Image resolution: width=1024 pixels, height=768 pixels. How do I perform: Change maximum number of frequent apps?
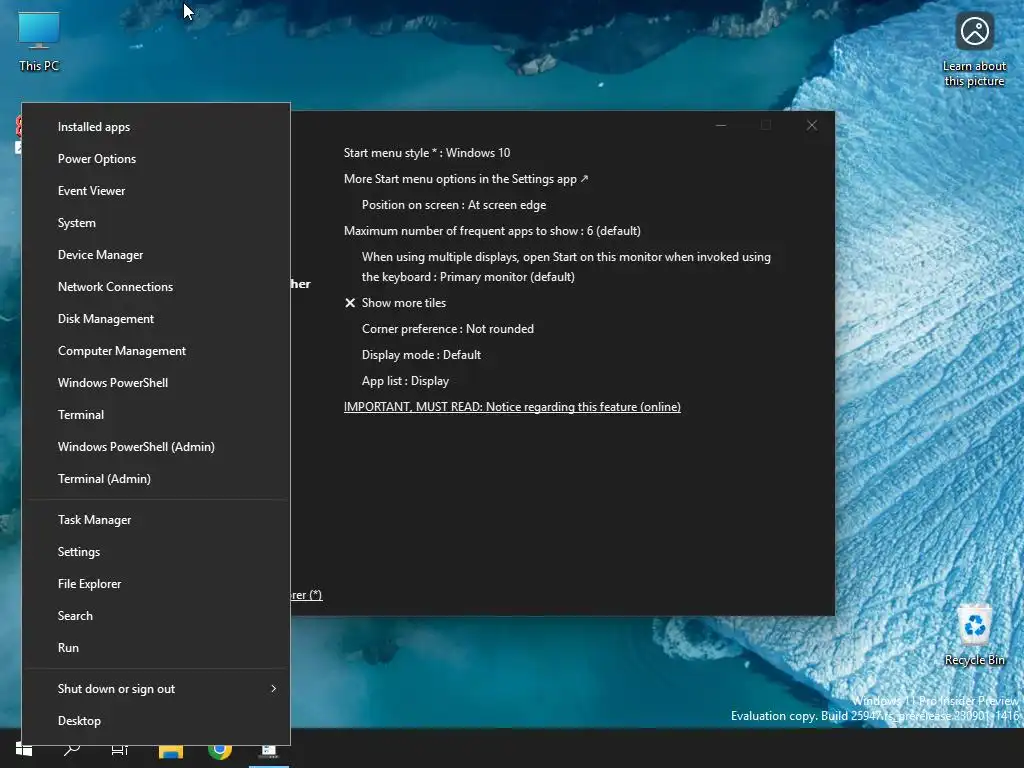point(492,231)
